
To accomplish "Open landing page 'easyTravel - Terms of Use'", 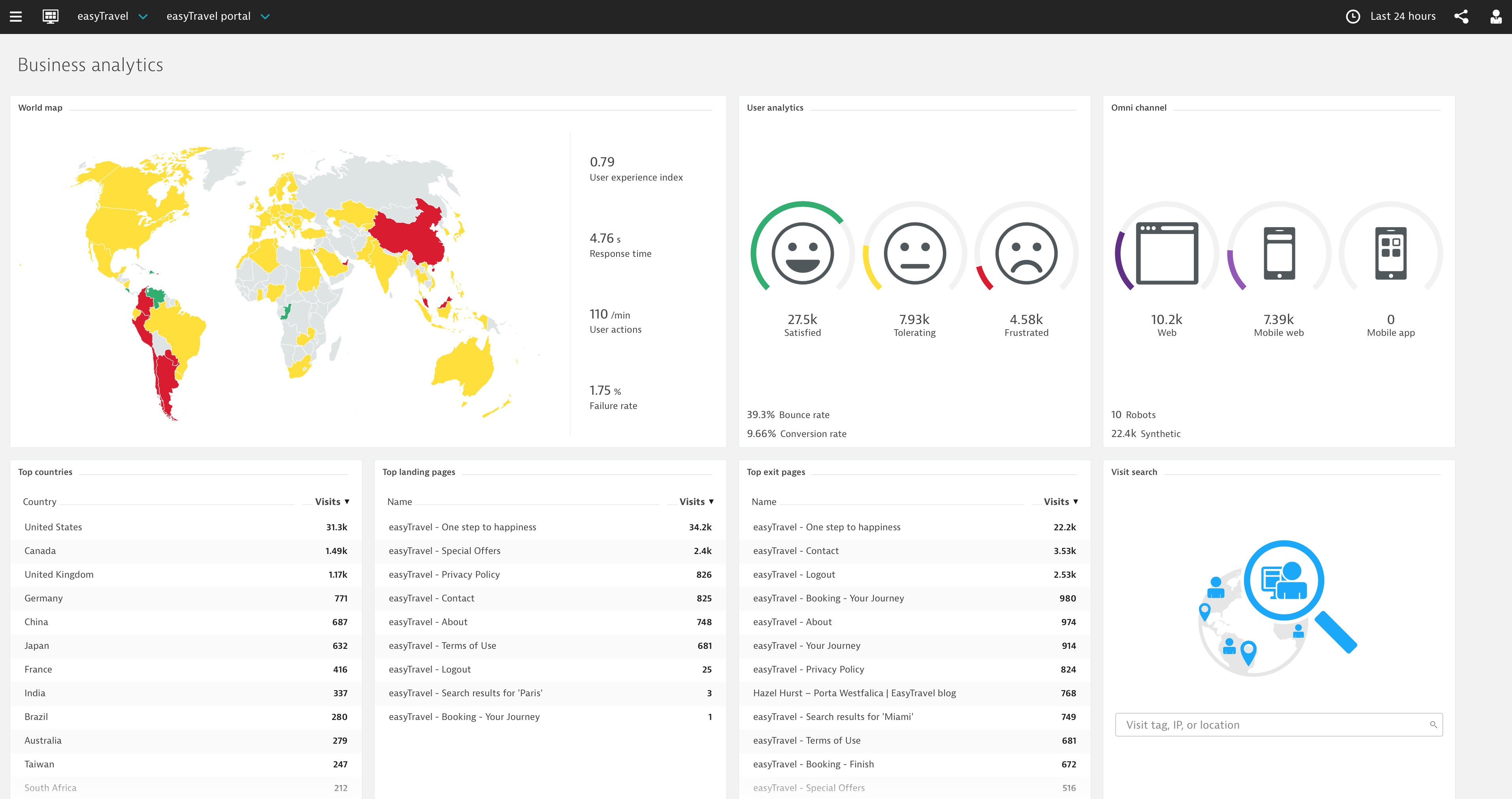I will [x=442, y=645].
